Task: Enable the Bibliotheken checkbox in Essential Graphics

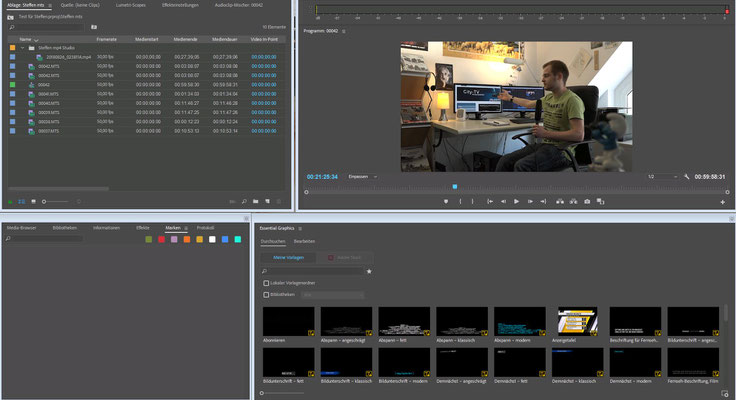Action: tap(266, 295)
